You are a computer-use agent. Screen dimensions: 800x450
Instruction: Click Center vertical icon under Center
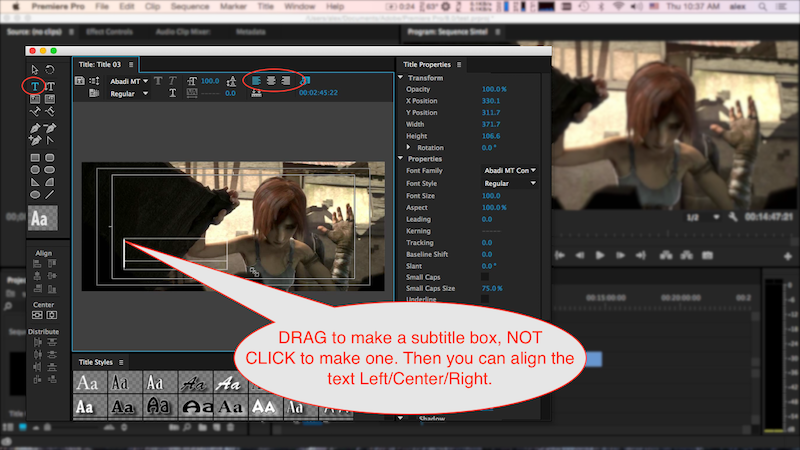[x=37, y=315]
